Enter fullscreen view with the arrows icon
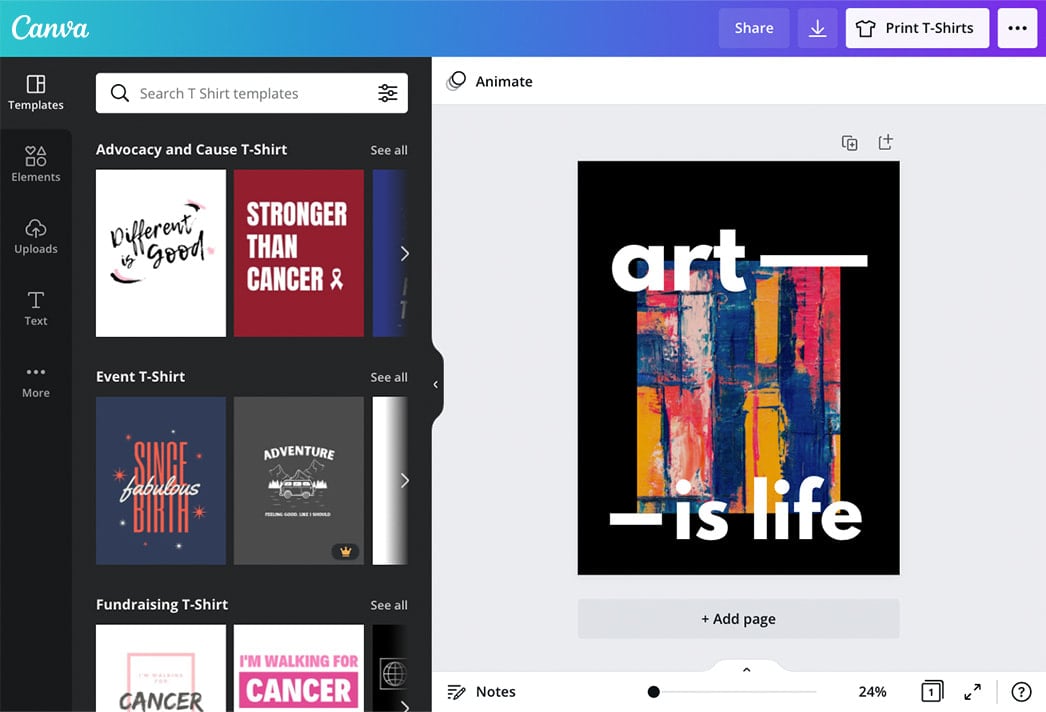Viewport: 1046px width, 712px height. [971, 691]
